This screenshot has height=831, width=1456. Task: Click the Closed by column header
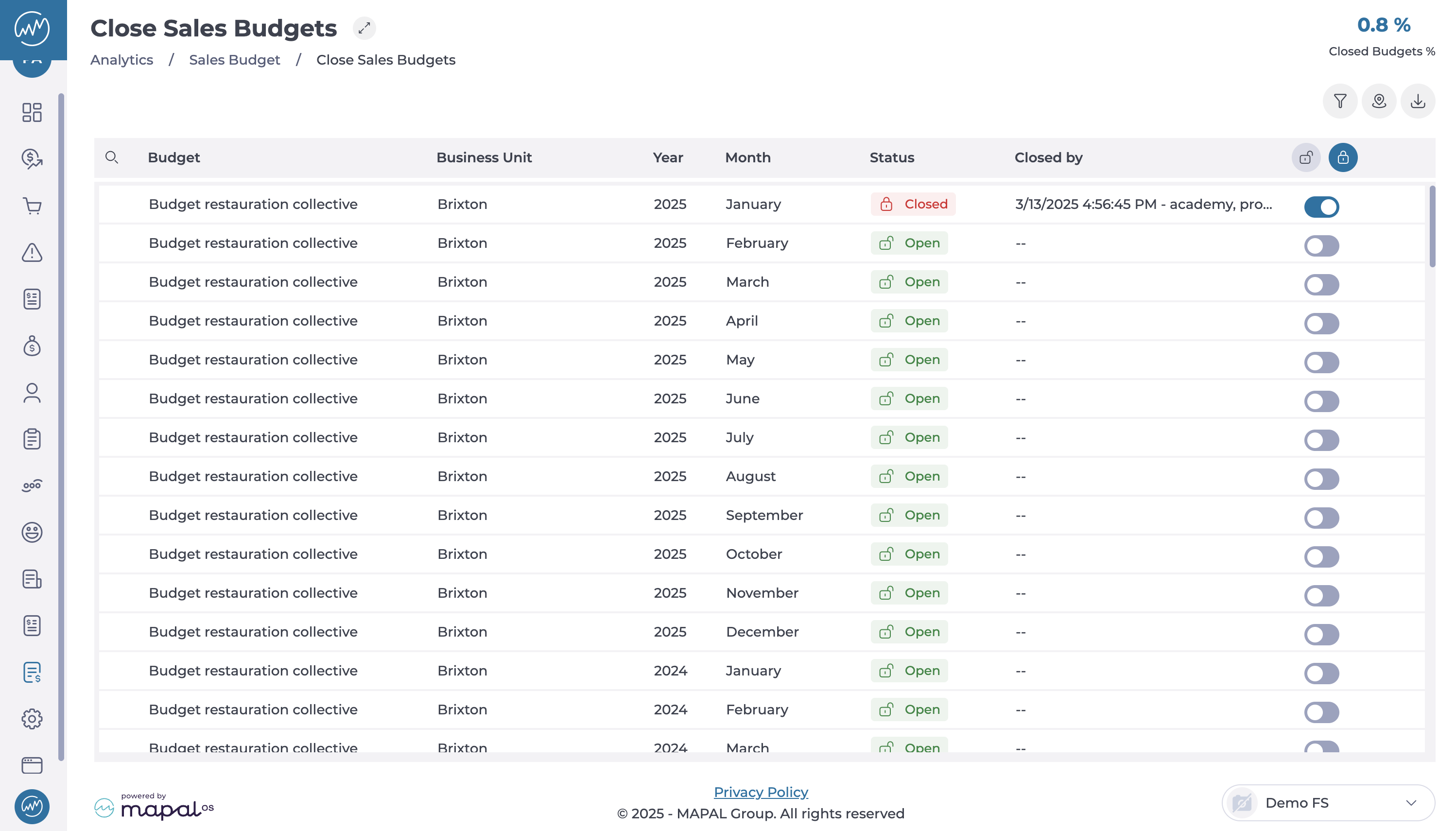(x=1048, y=157)
